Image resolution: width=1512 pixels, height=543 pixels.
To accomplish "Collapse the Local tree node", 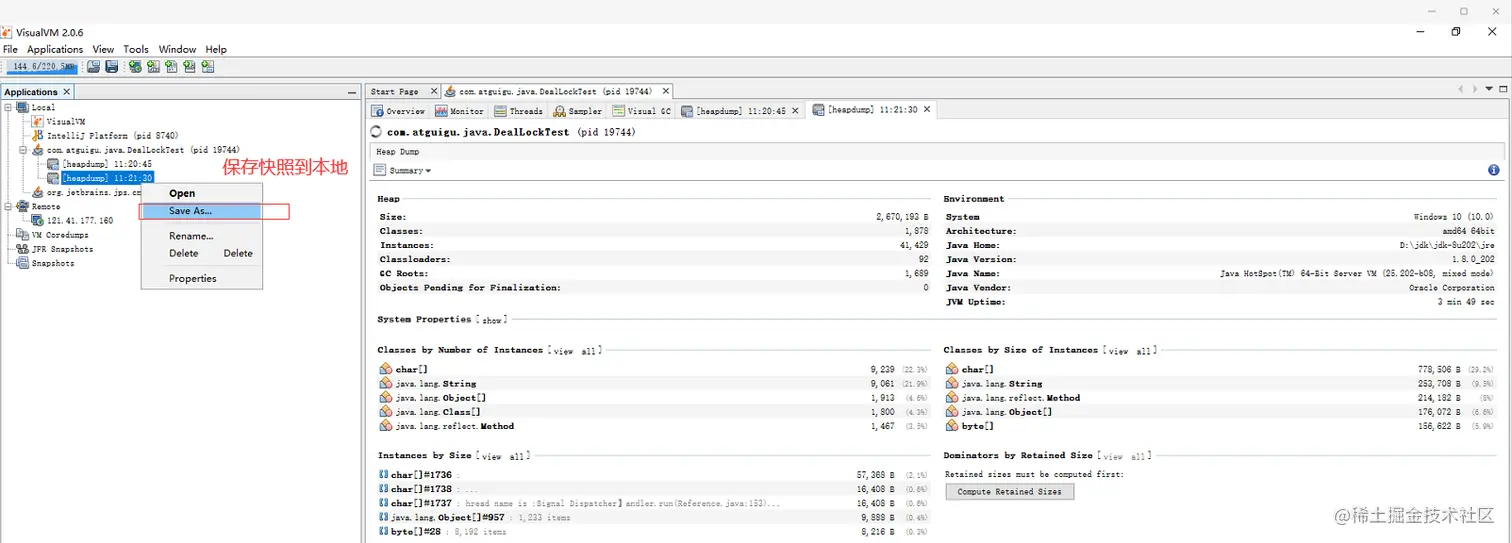I will pyautogui.click(x=9, y=107).
